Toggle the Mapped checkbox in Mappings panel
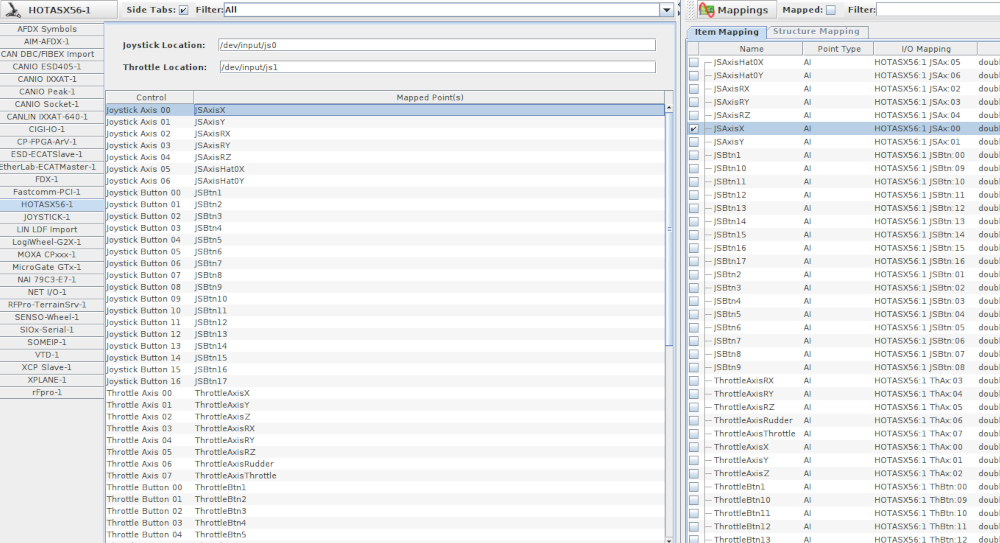Screen dimensions: 1000x543 pyautogui.click(x=831, y=10)
